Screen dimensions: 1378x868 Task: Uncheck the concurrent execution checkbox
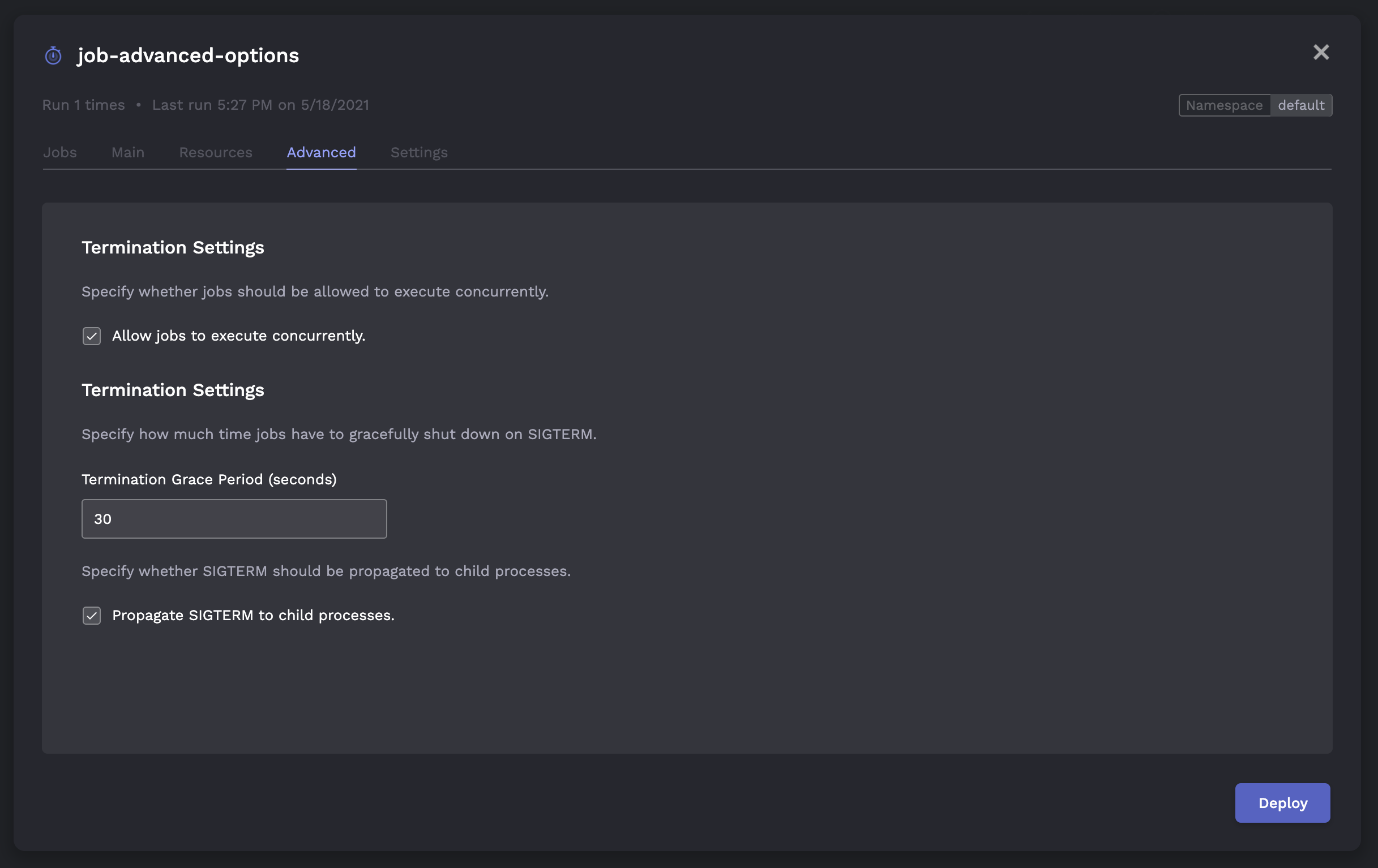92,336
